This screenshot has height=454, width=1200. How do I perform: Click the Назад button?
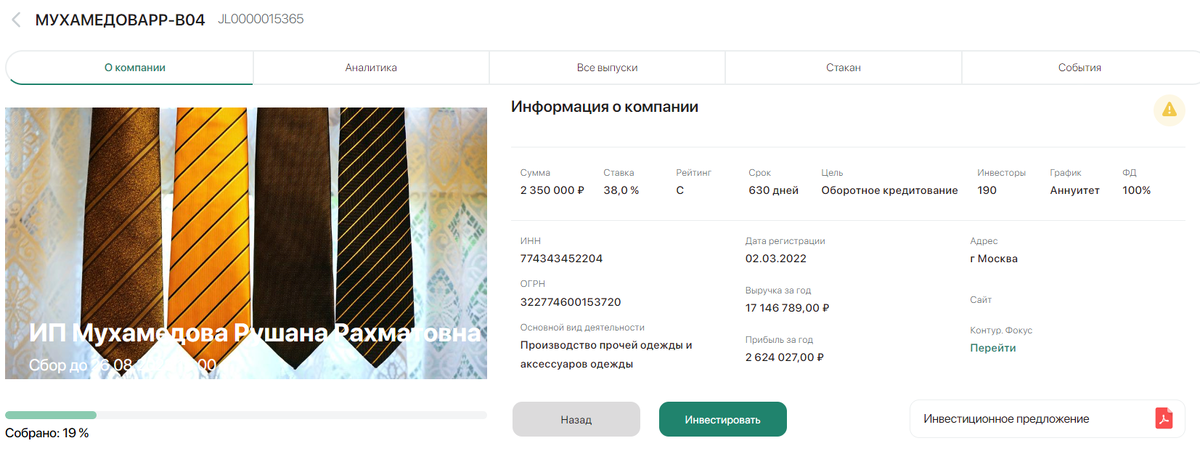coord(576,419)
